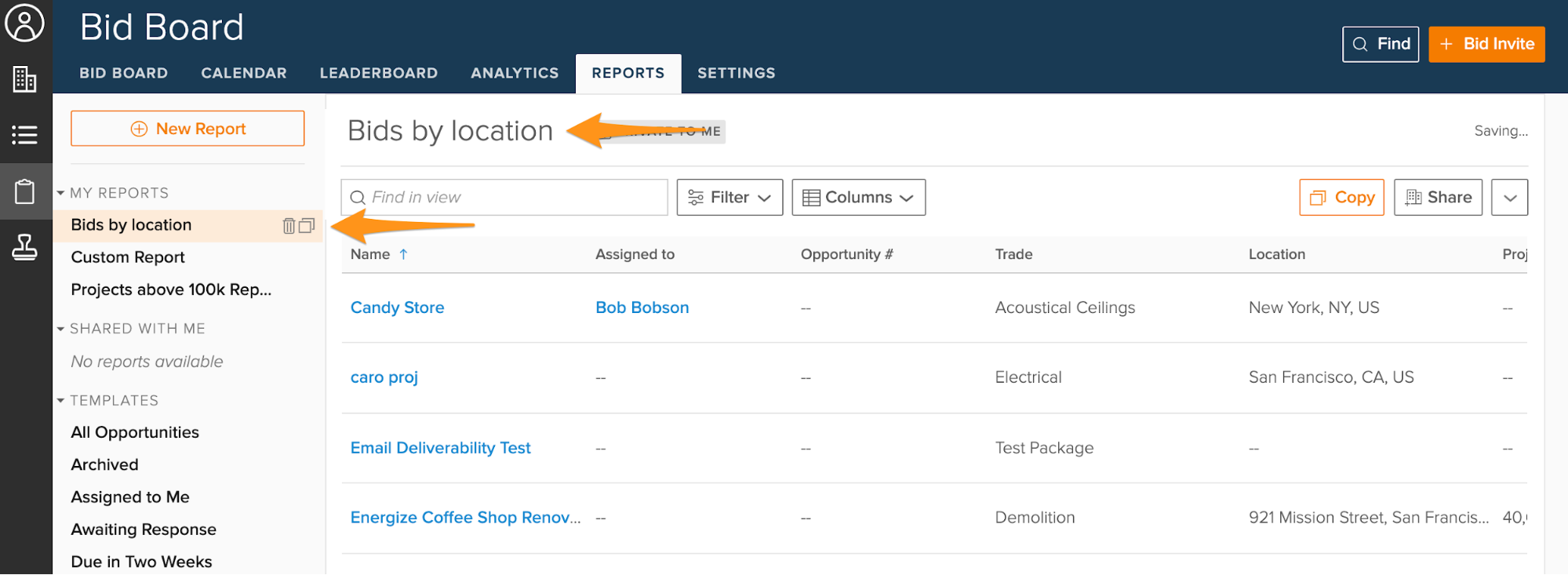The height and width of the screenshot is (575, 1568).
Task: Click the Bid Invite button
Action: click(1486, 44)
